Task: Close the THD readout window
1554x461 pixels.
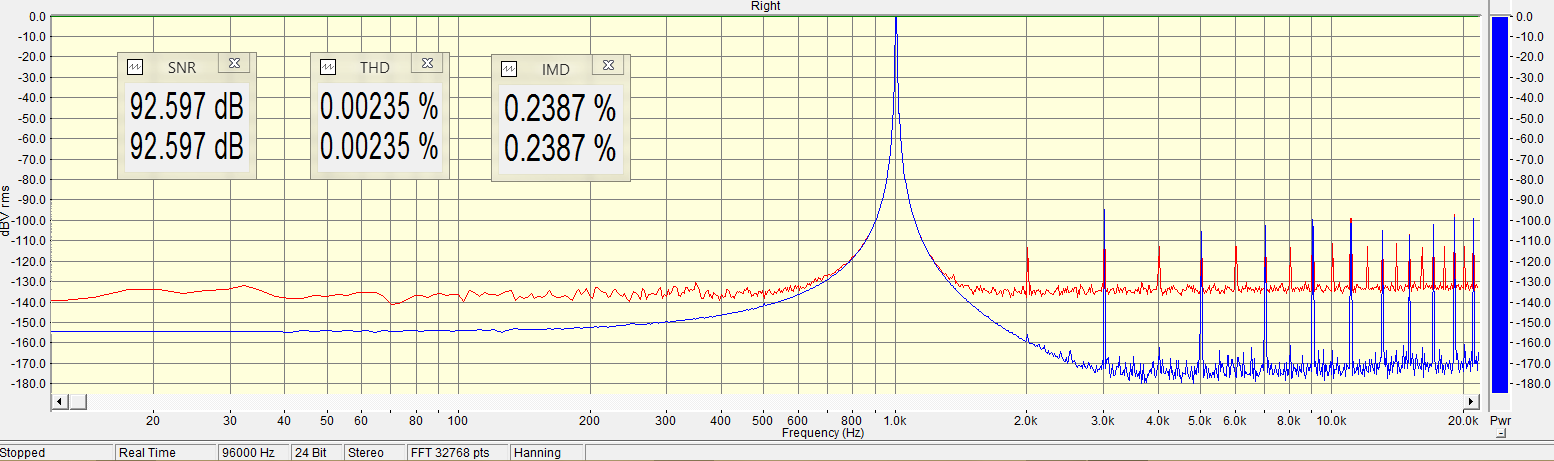Action: (427, 64)
